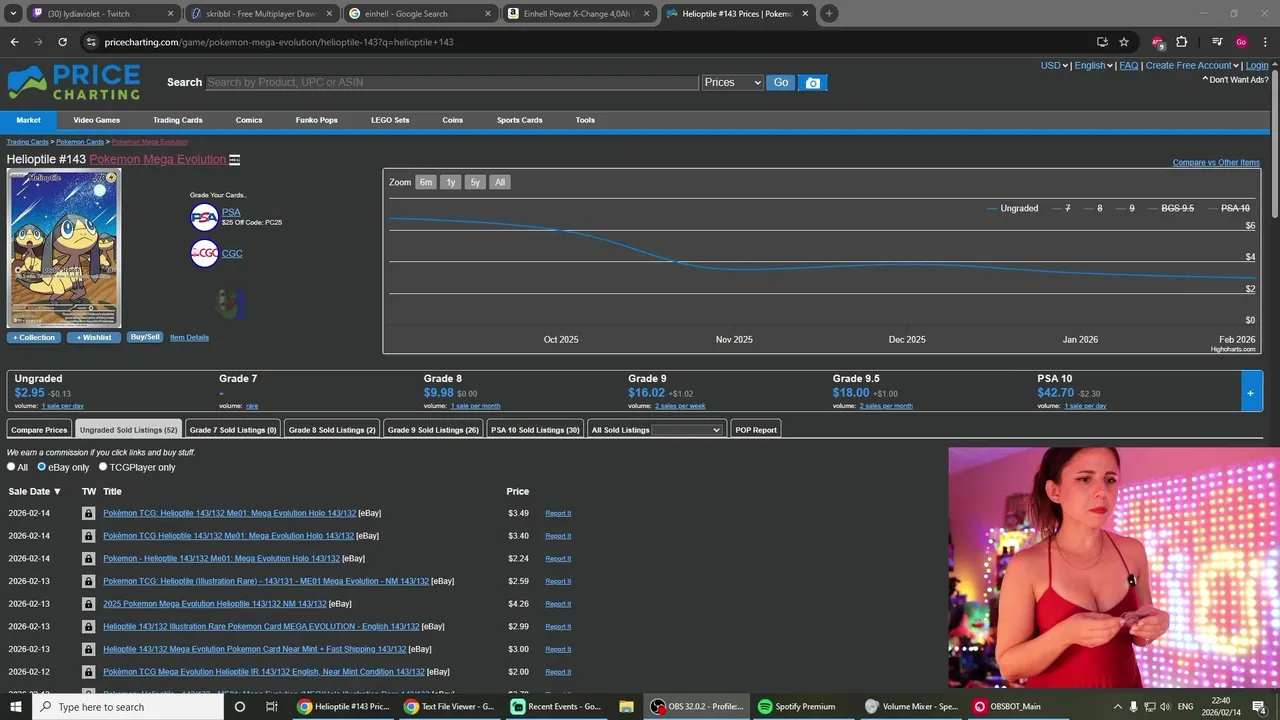The image size is (1280, 720).
Task: Click the install app icon in address bar
Action: coord(1102,42)
